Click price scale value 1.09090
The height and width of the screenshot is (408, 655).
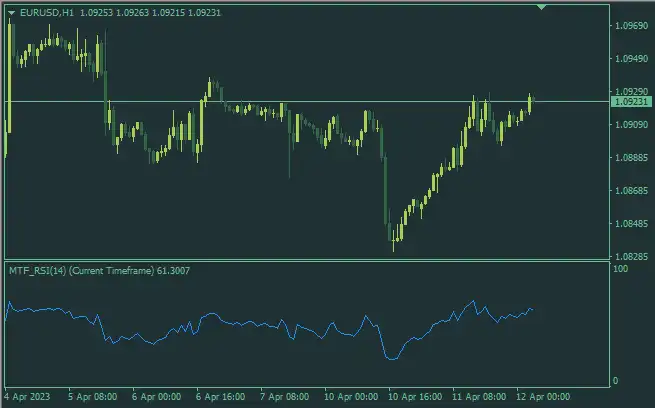(x=631, y=124)
